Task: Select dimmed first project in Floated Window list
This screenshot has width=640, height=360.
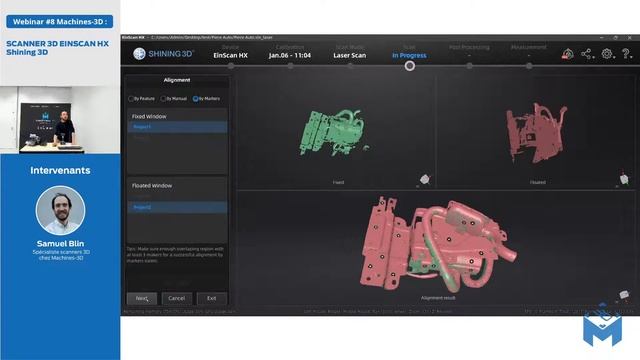Action: tap(178, 197)
